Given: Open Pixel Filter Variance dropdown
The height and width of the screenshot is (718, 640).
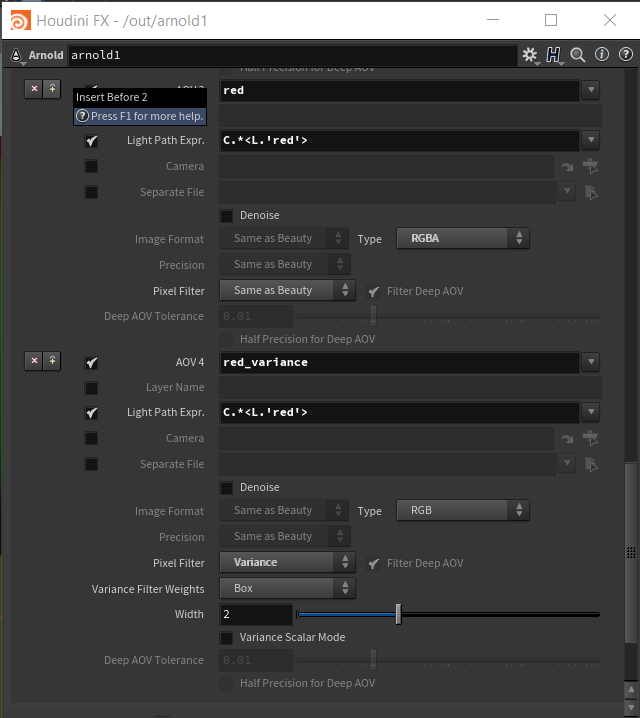Looking at the screenshot, I should tap(288, 562).
